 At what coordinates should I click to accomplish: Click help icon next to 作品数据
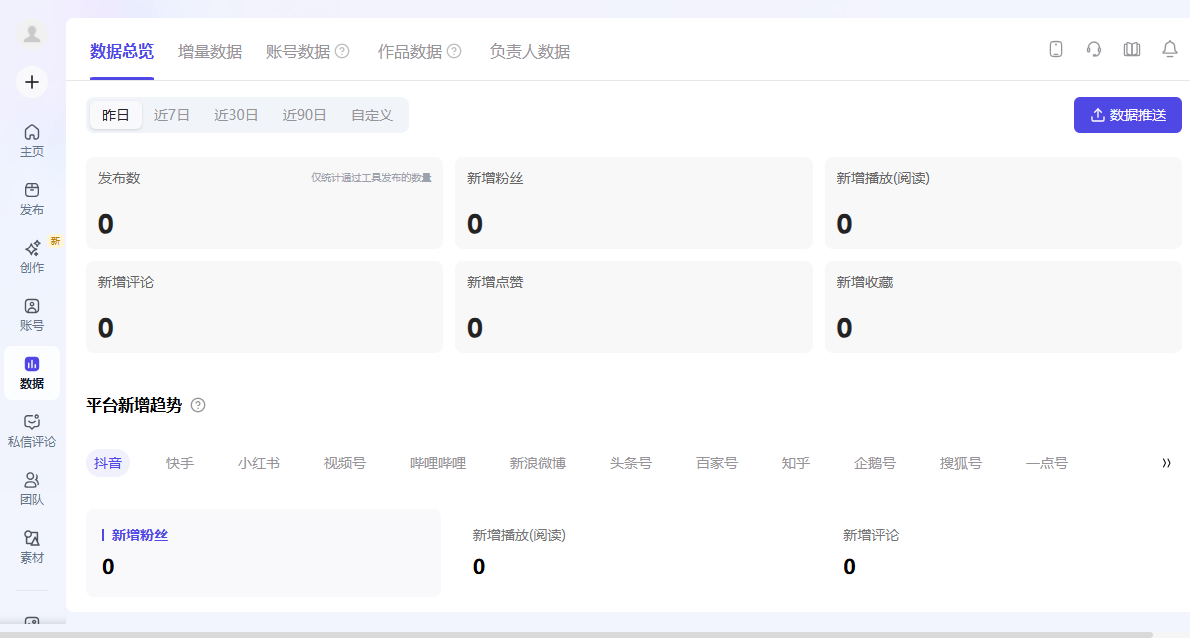454,52
